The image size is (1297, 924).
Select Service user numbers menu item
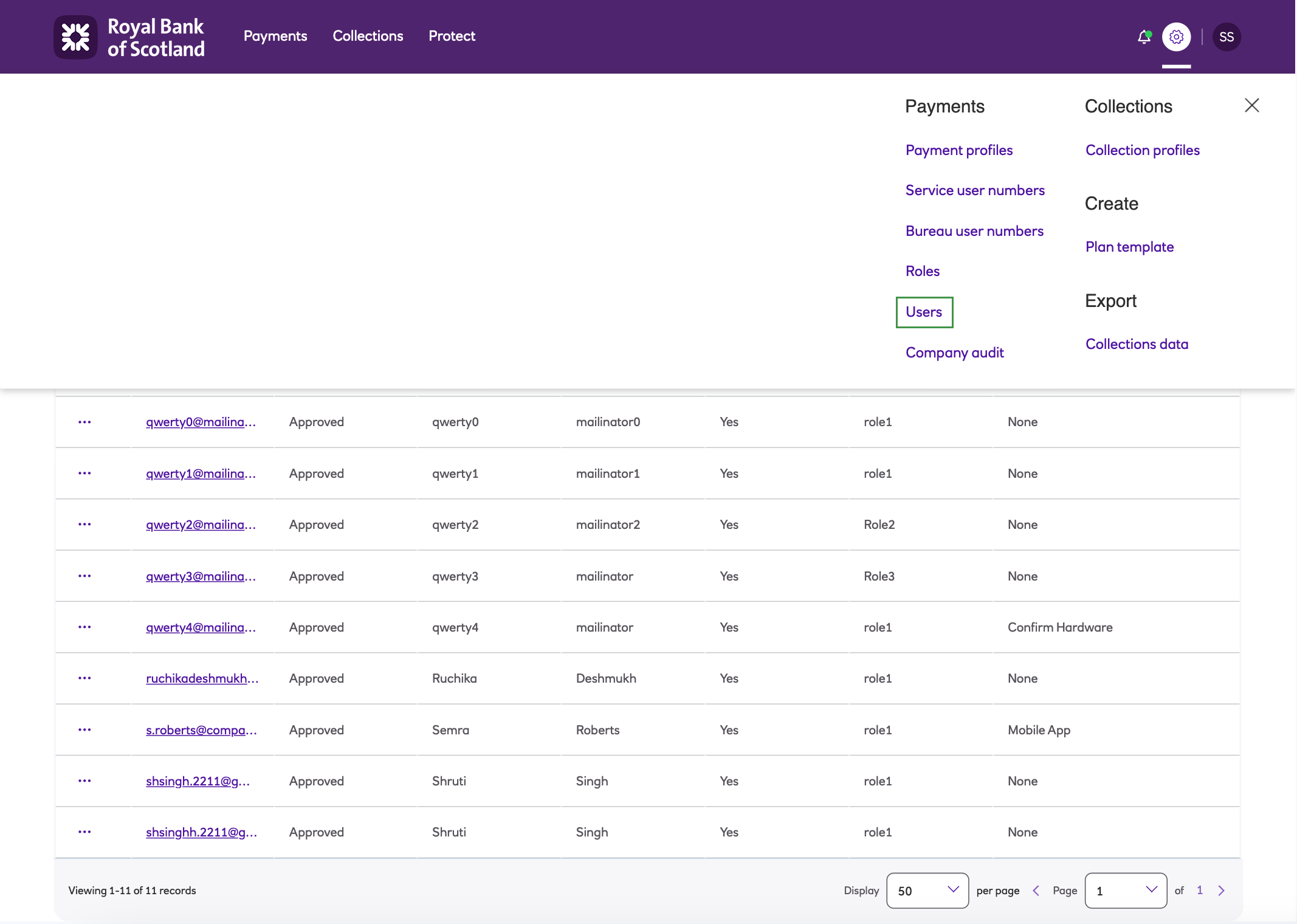pyautogui.click(x=975, y=190)
